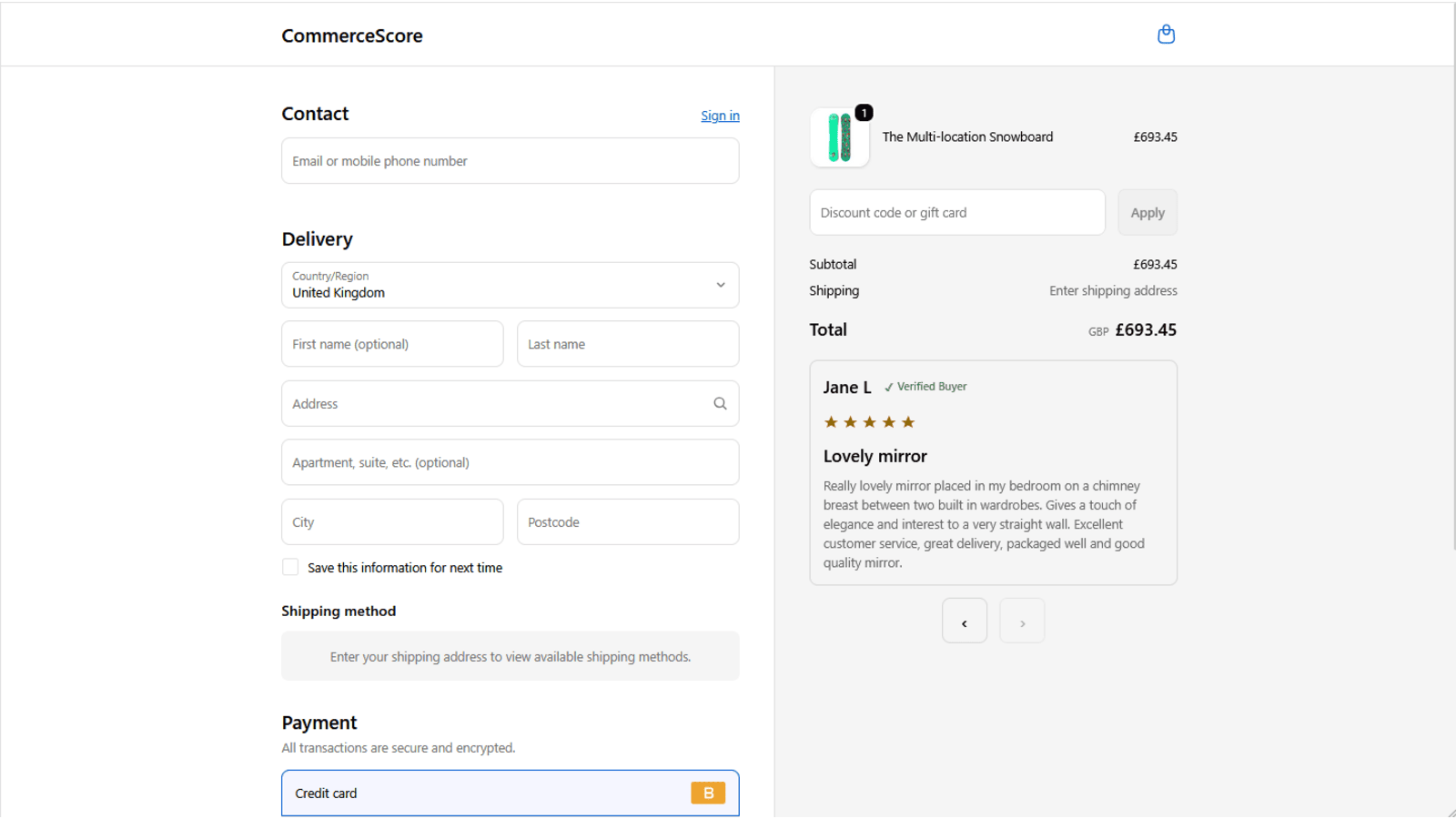Click the orange B payment badge
The width and height of the screenshot is (1456, 819).
point(708,793)
